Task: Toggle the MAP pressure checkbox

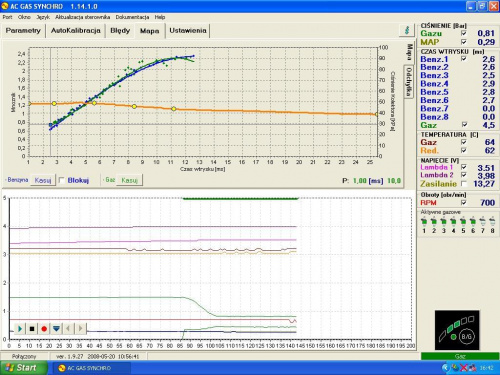Action: pyautogui.click(x=464, y=42)
